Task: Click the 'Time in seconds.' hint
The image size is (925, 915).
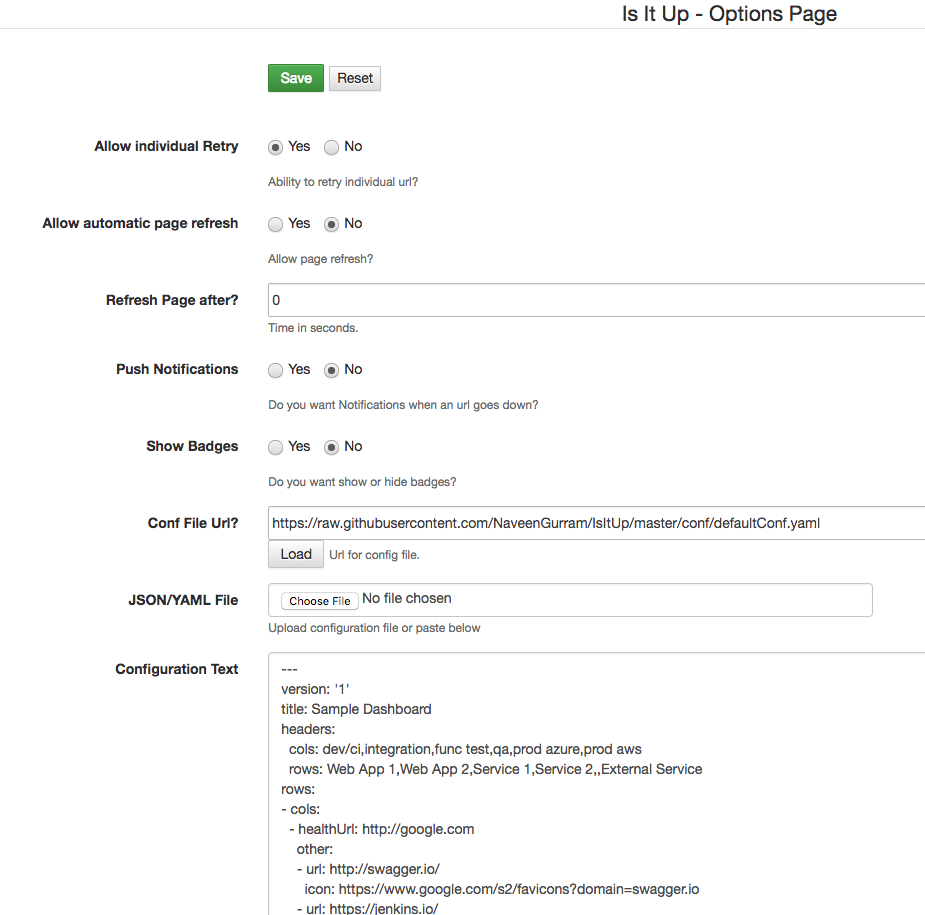Action: pyautogui.click(x=313, y=328)
